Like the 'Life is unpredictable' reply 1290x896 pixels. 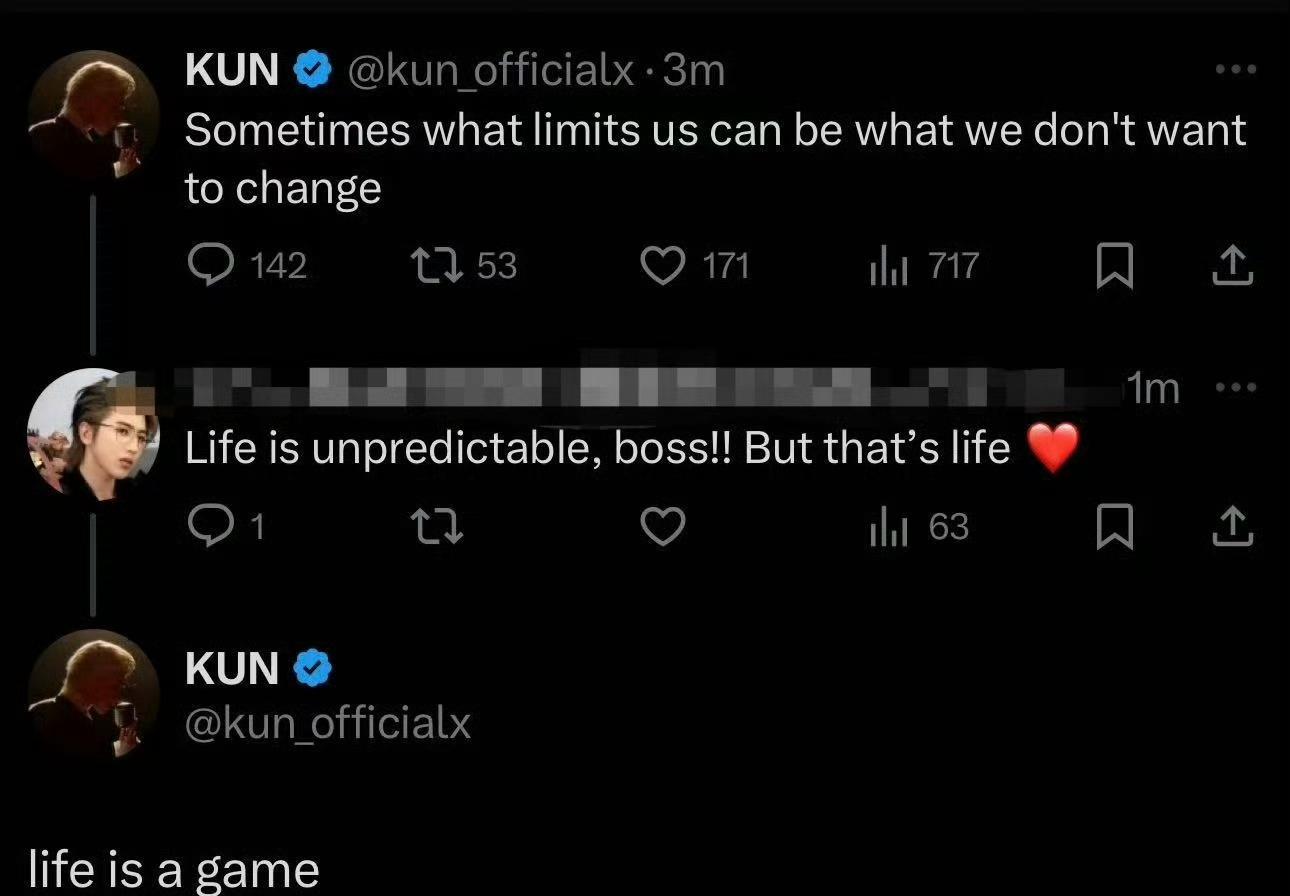coord(662,527)
